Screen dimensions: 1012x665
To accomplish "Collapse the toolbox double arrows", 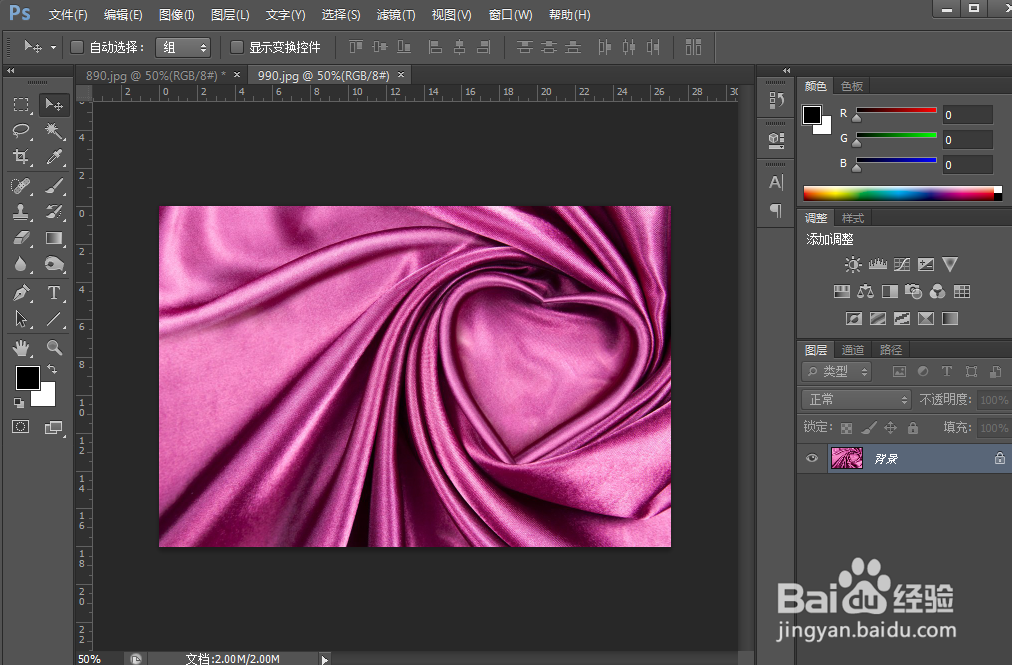I will (10, 70).
